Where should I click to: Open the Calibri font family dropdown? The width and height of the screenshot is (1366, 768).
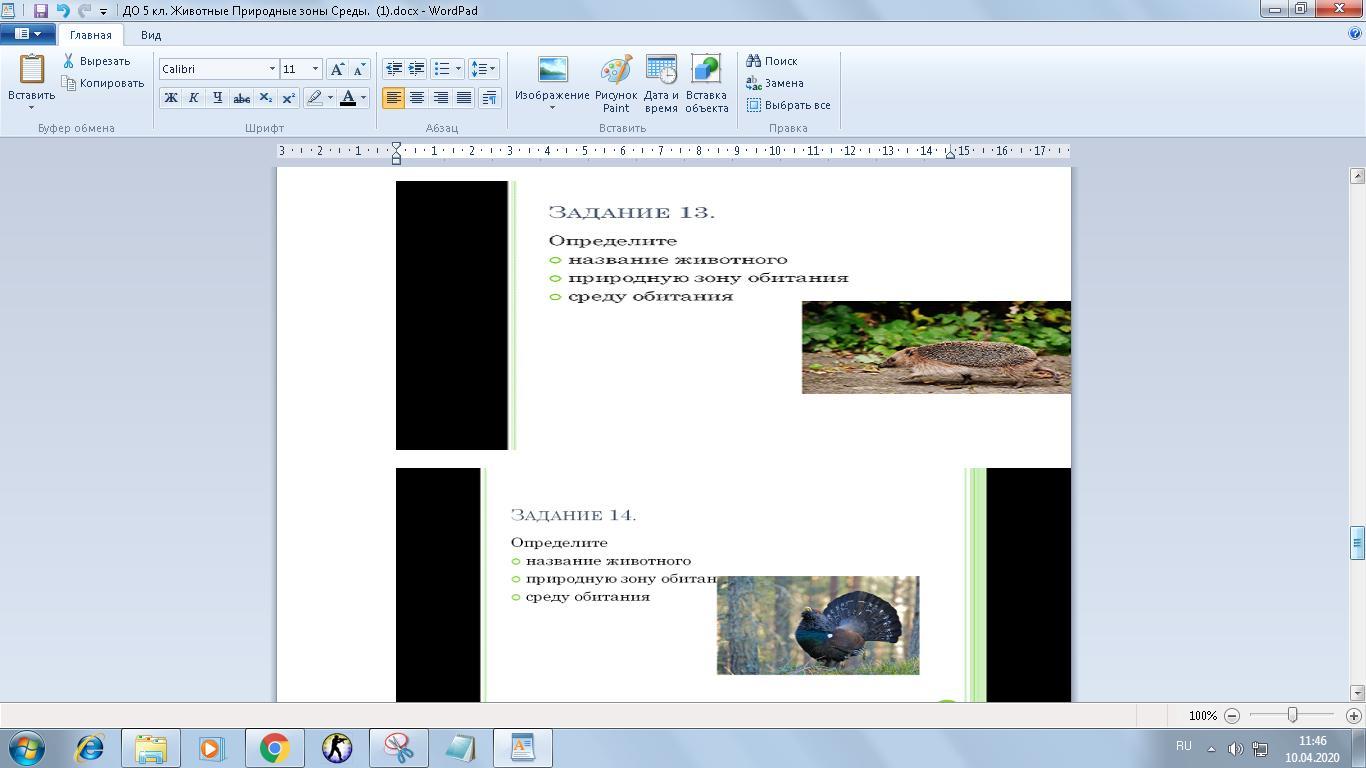click(271, 69)
